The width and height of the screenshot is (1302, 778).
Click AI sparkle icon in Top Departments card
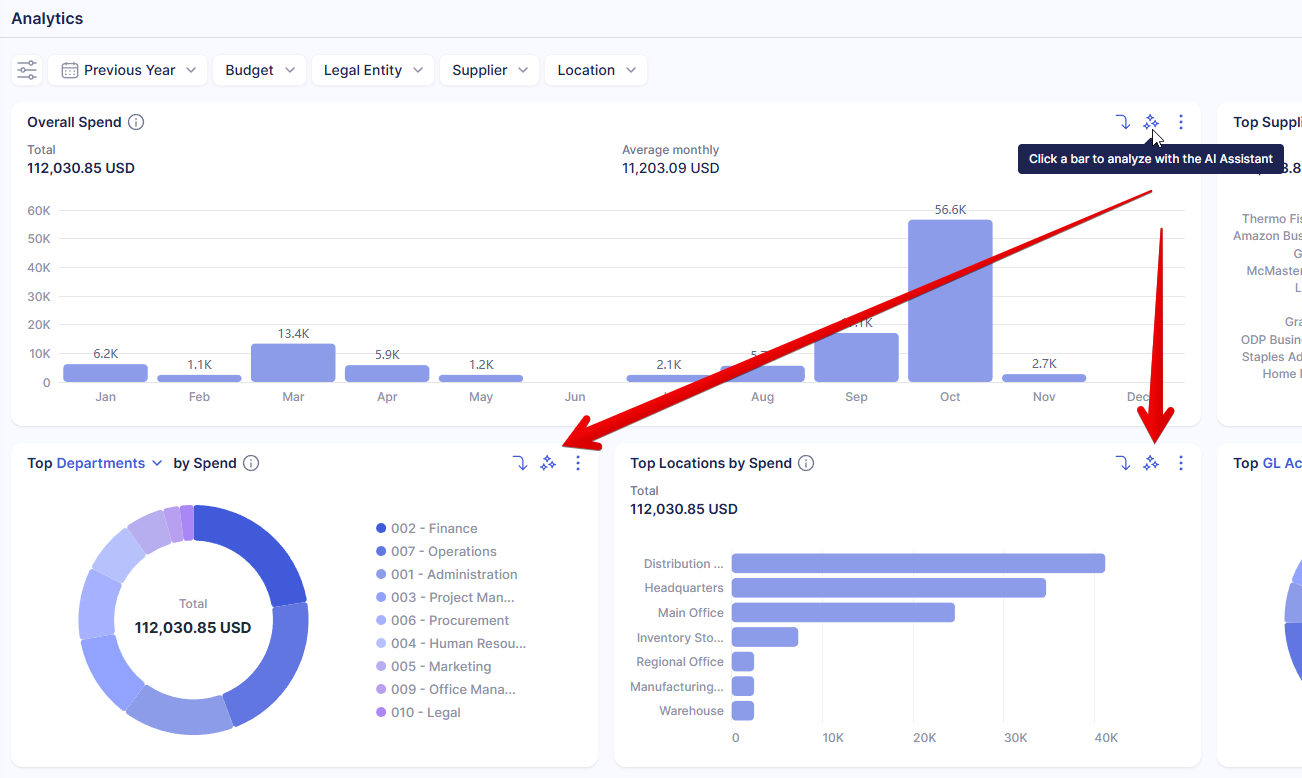(x=548, y=463)
